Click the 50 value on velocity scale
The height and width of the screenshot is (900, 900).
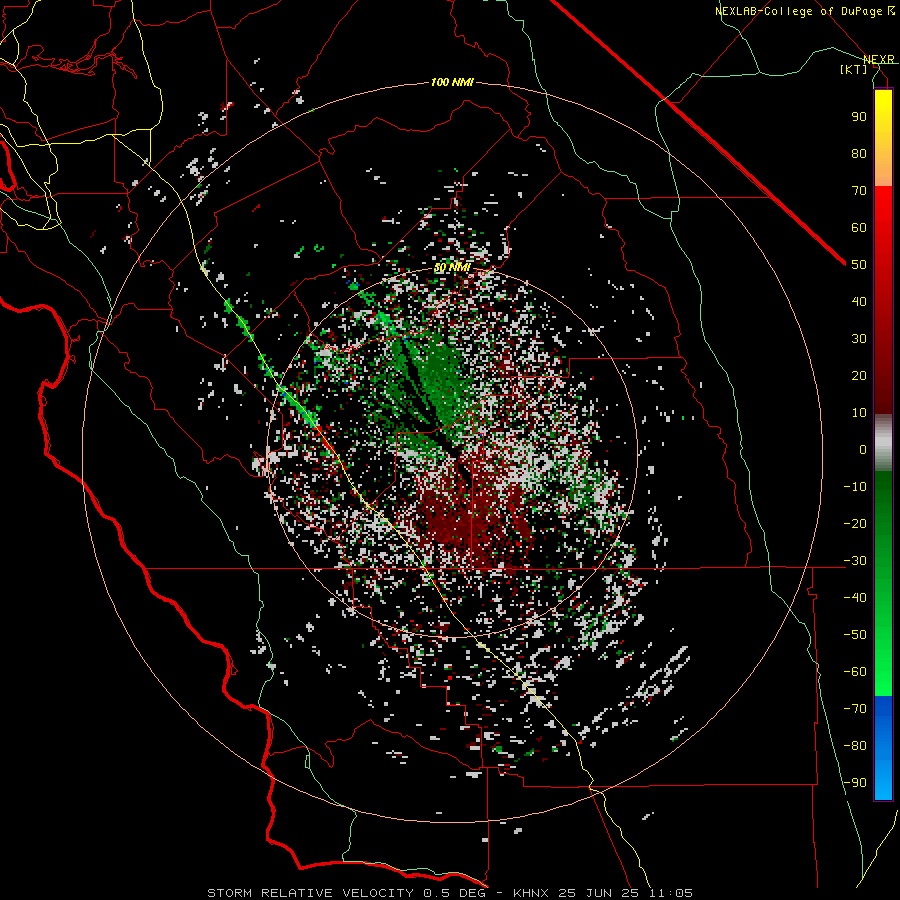pyautogui.click(x=859, y=265)
